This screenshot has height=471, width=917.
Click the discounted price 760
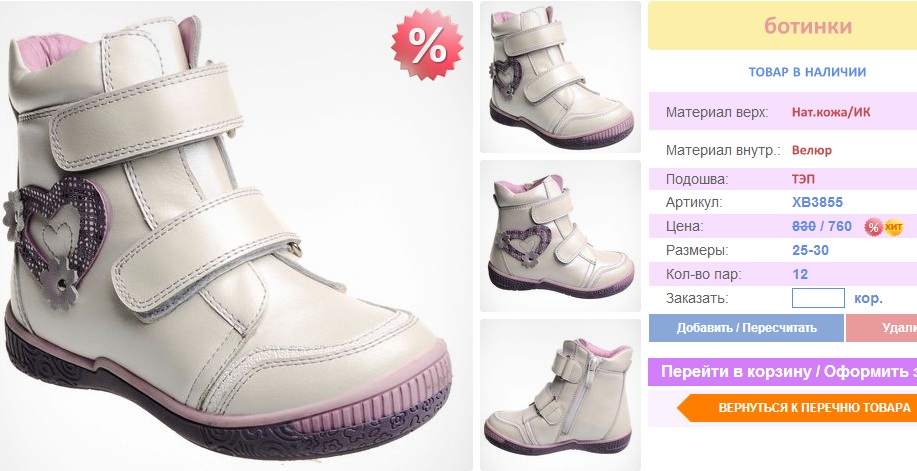840,226
